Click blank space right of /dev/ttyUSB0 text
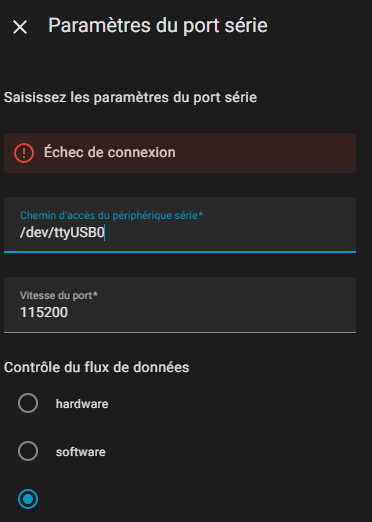The height and width of the screenshot is (522, 372). (230, 232)
